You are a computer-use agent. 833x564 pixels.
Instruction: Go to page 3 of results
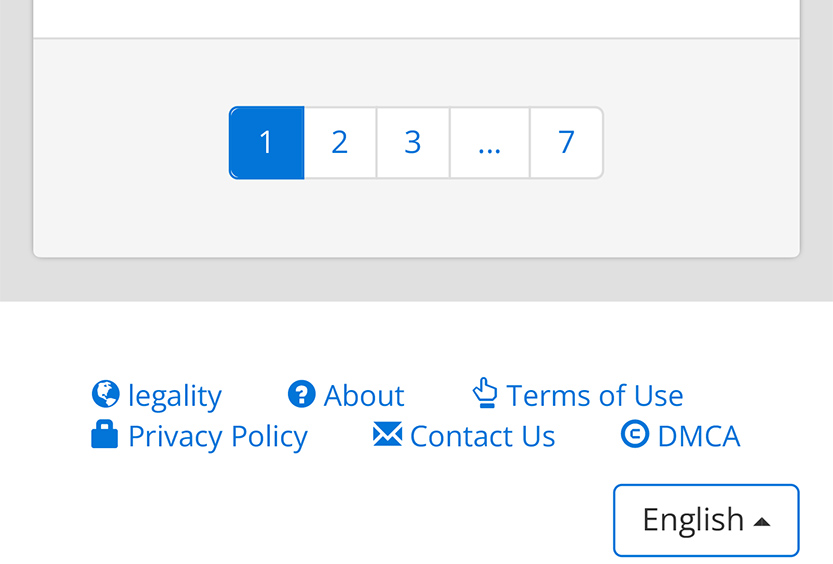pos(413,143)
